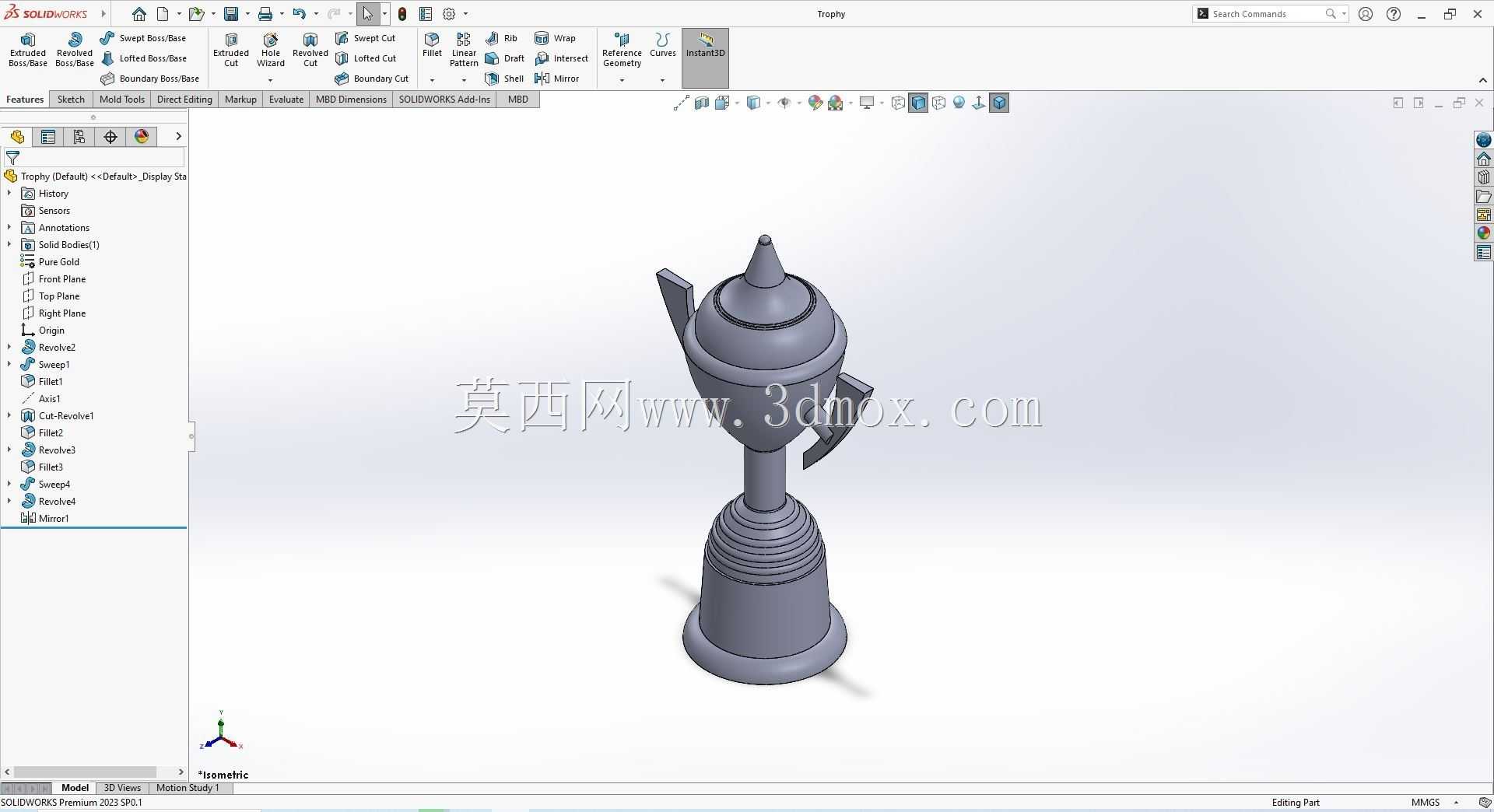Select the Revolved Boss/Base tool
Viewport: 1494px width, 812px height.
75,50
